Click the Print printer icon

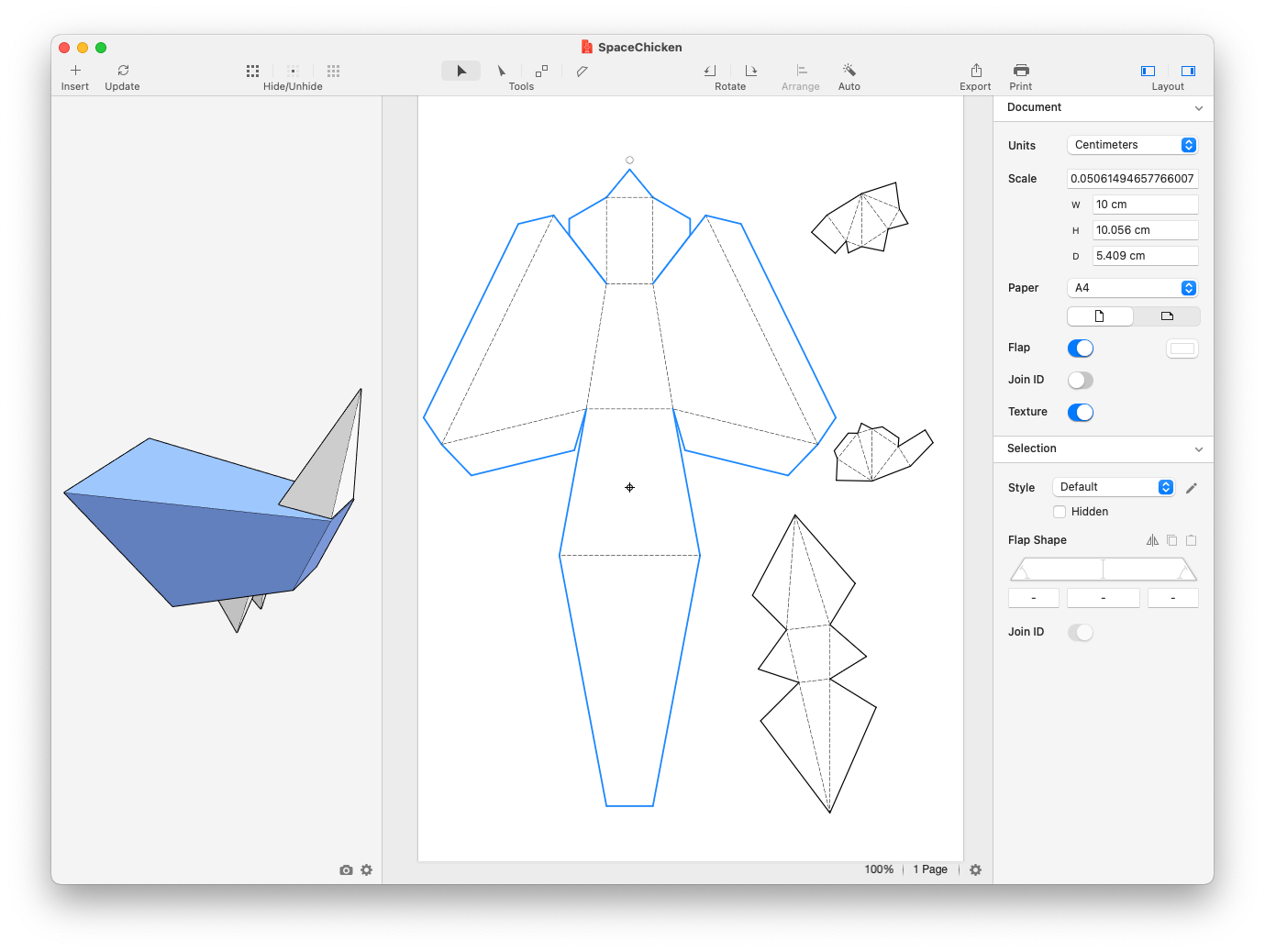click(1021, 71)
